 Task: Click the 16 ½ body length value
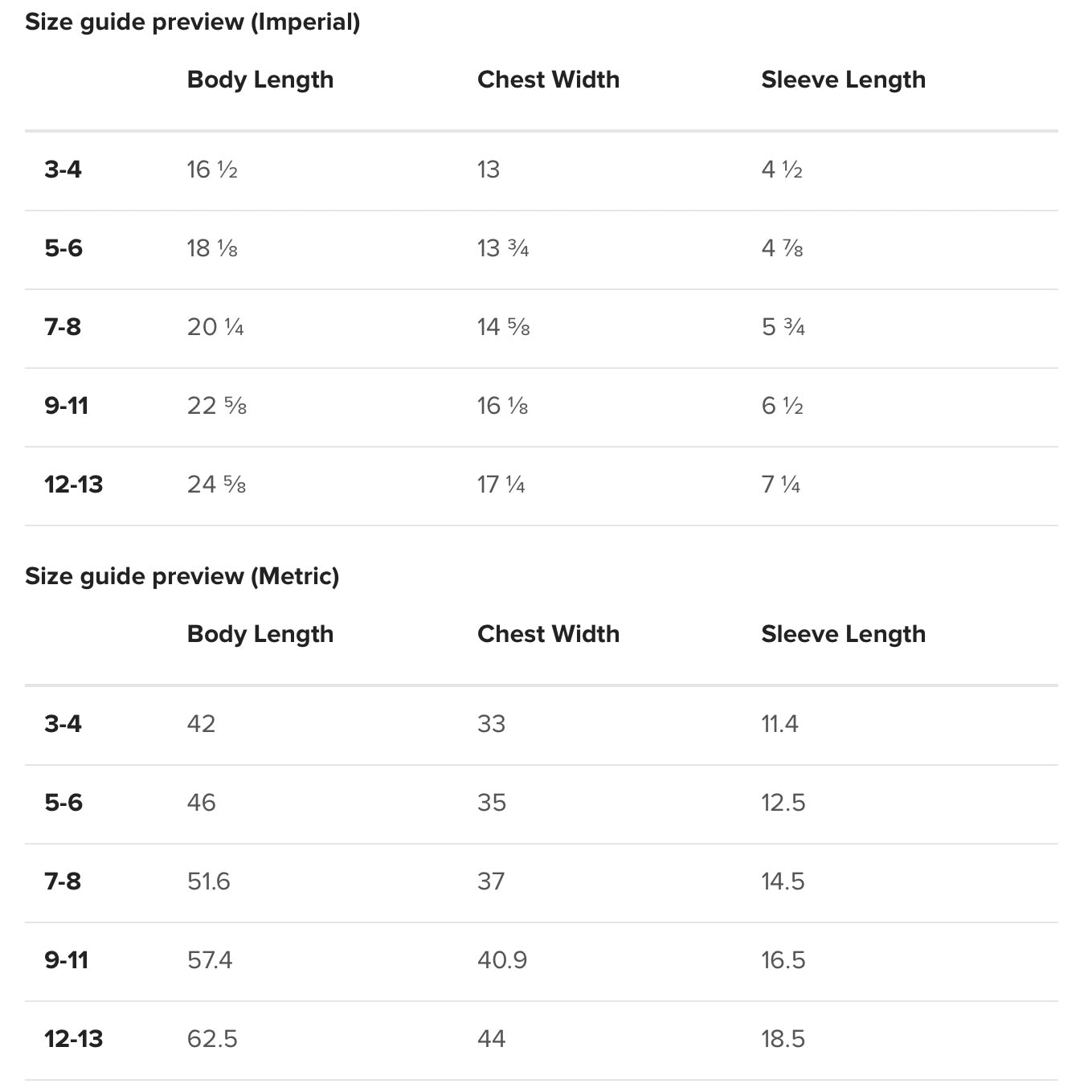[212, 170]
